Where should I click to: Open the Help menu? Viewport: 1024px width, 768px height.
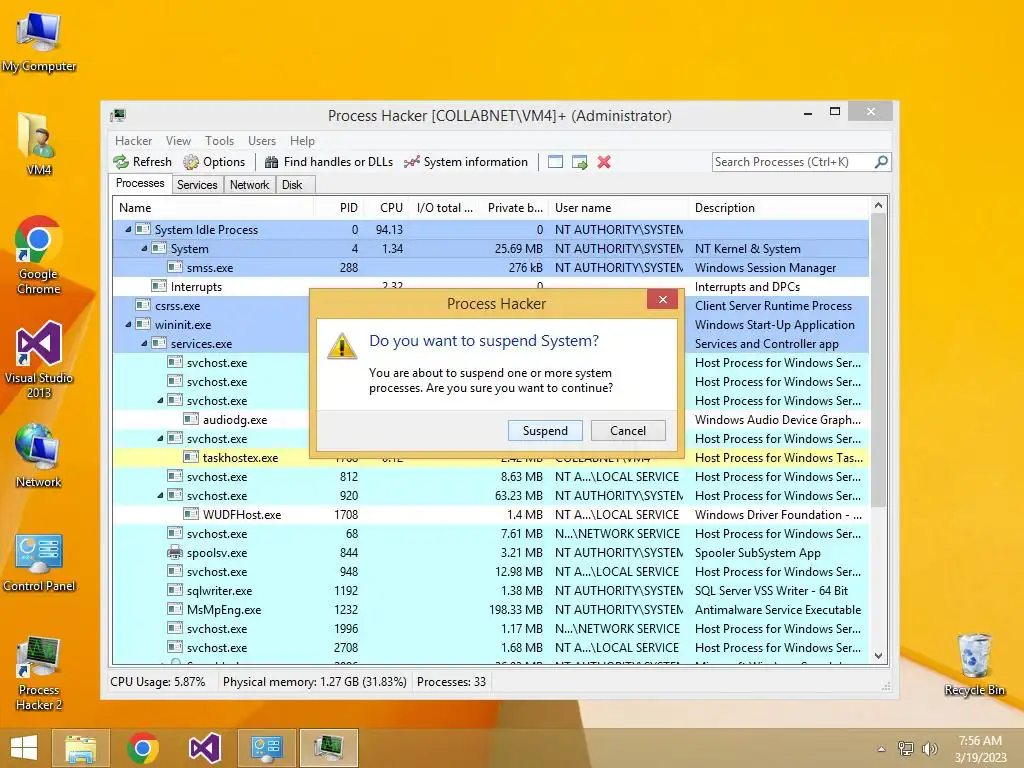pyautogui.click(x=302, y=140)
